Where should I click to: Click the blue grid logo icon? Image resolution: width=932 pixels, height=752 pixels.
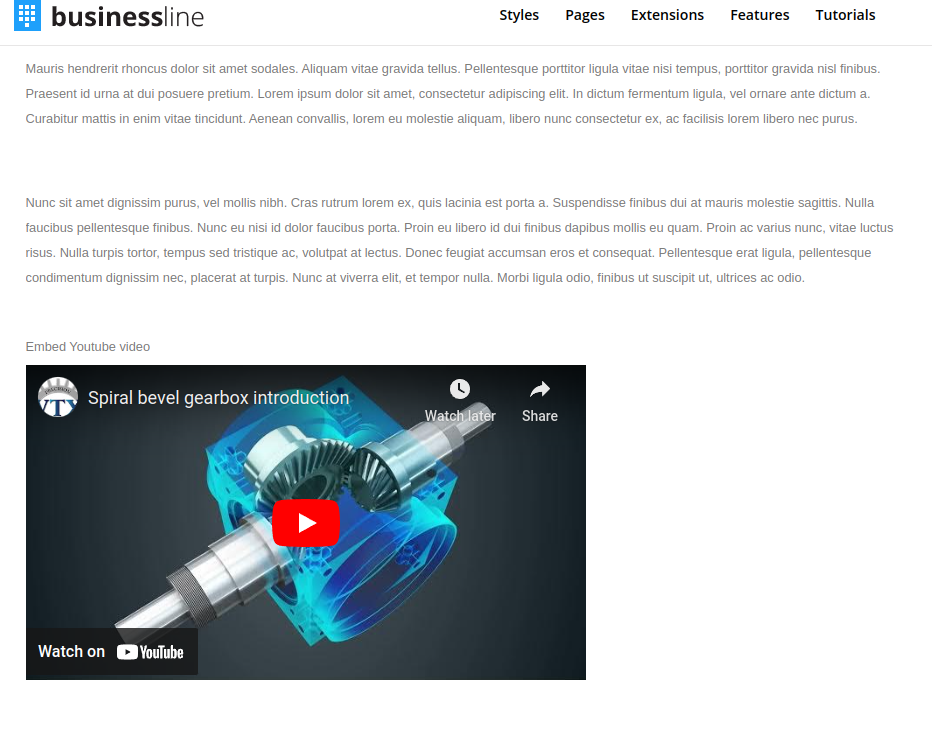tap(27, 15)
